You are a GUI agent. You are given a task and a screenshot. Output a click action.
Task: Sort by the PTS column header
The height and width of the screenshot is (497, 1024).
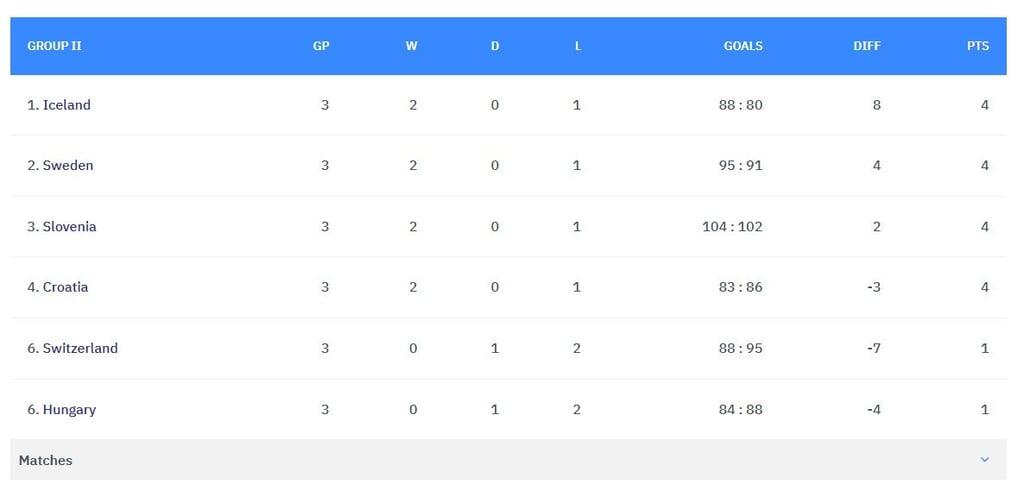pos(977,46)
